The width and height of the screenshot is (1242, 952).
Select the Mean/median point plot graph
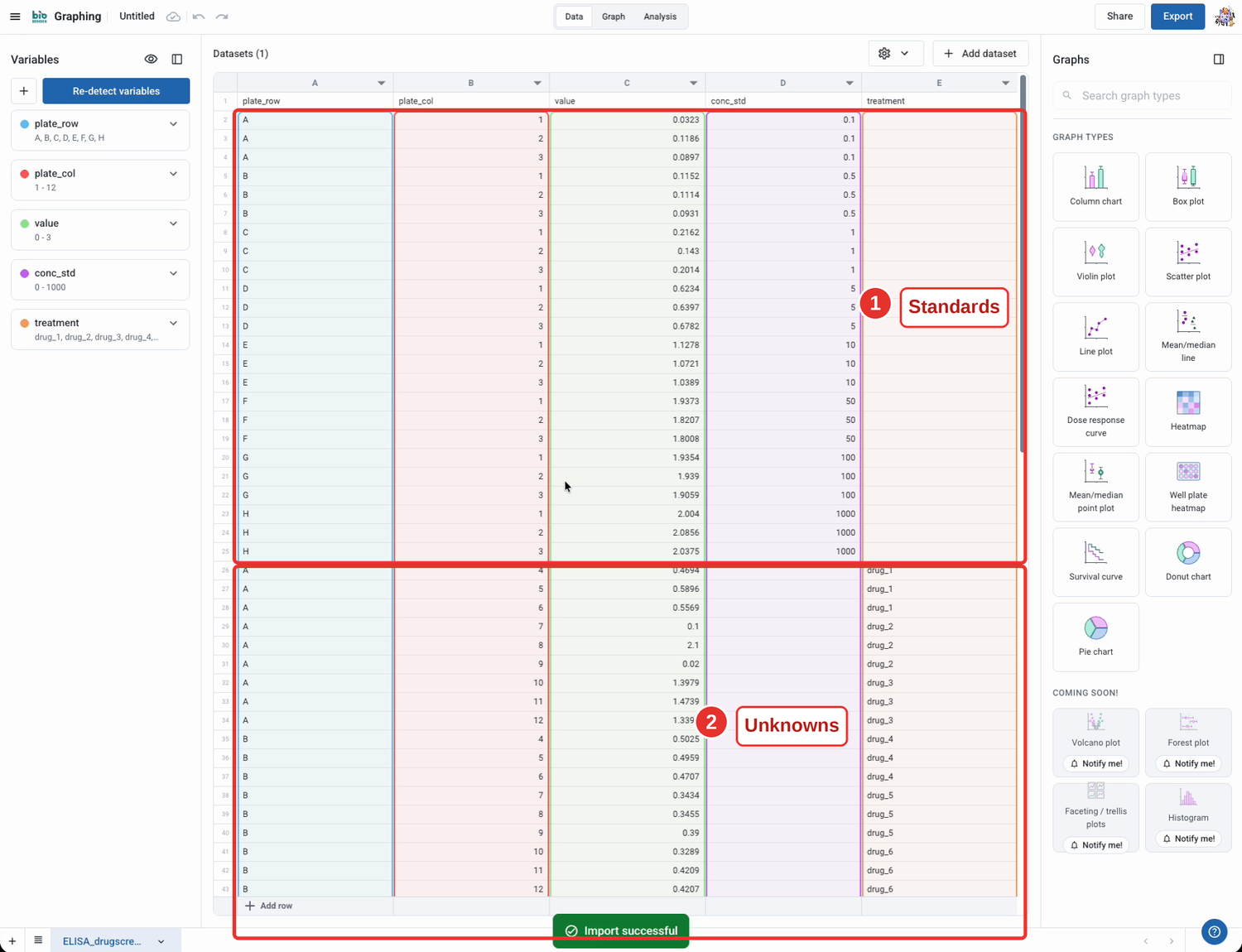click(x=1095, y=488)
